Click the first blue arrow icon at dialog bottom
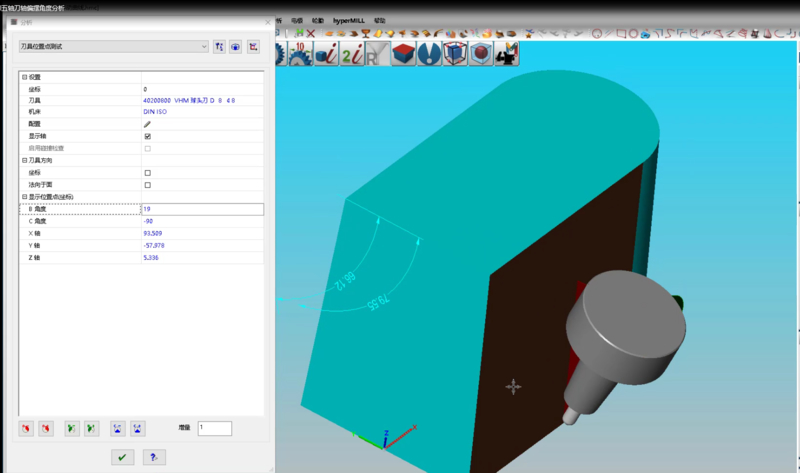 [x=118, y=428]
